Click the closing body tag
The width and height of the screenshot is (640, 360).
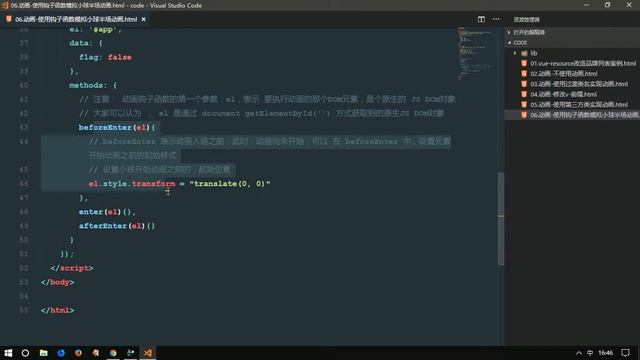pyautogui.click(x=57, y=282)
